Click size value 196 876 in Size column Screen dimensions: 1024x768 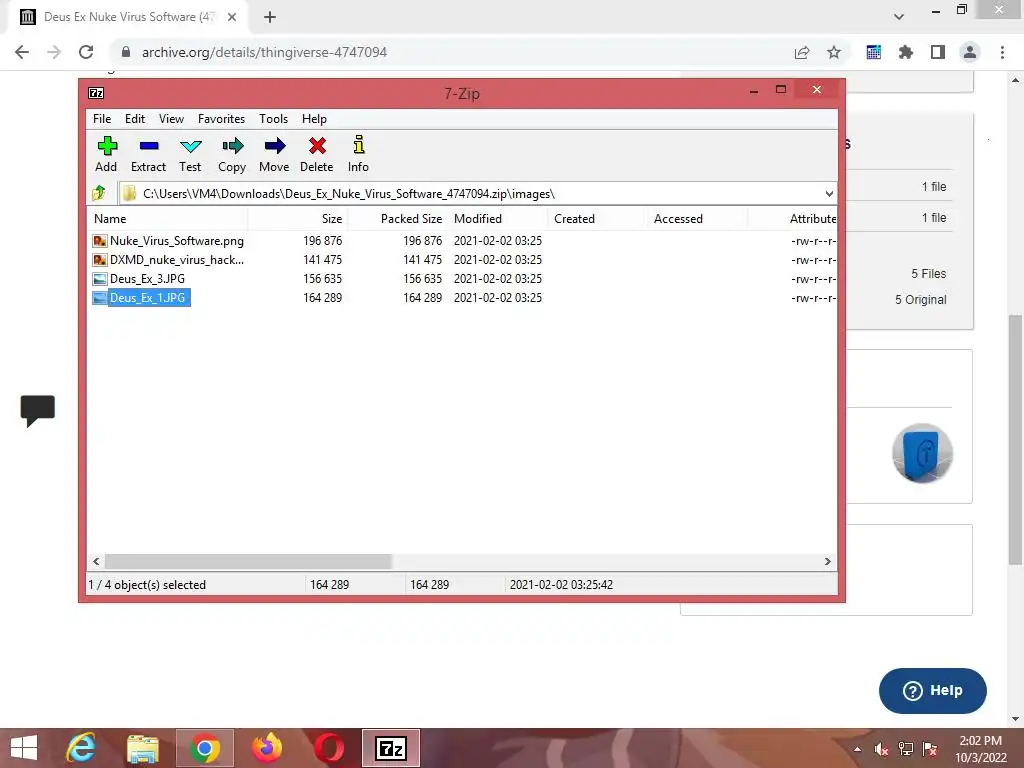point(322,241)
